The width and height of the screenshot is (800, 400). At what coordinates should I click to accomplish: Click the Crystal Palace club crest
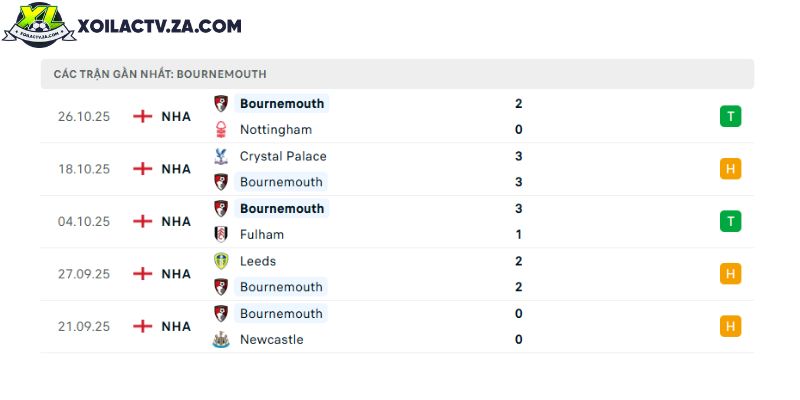tap(221, 156)
